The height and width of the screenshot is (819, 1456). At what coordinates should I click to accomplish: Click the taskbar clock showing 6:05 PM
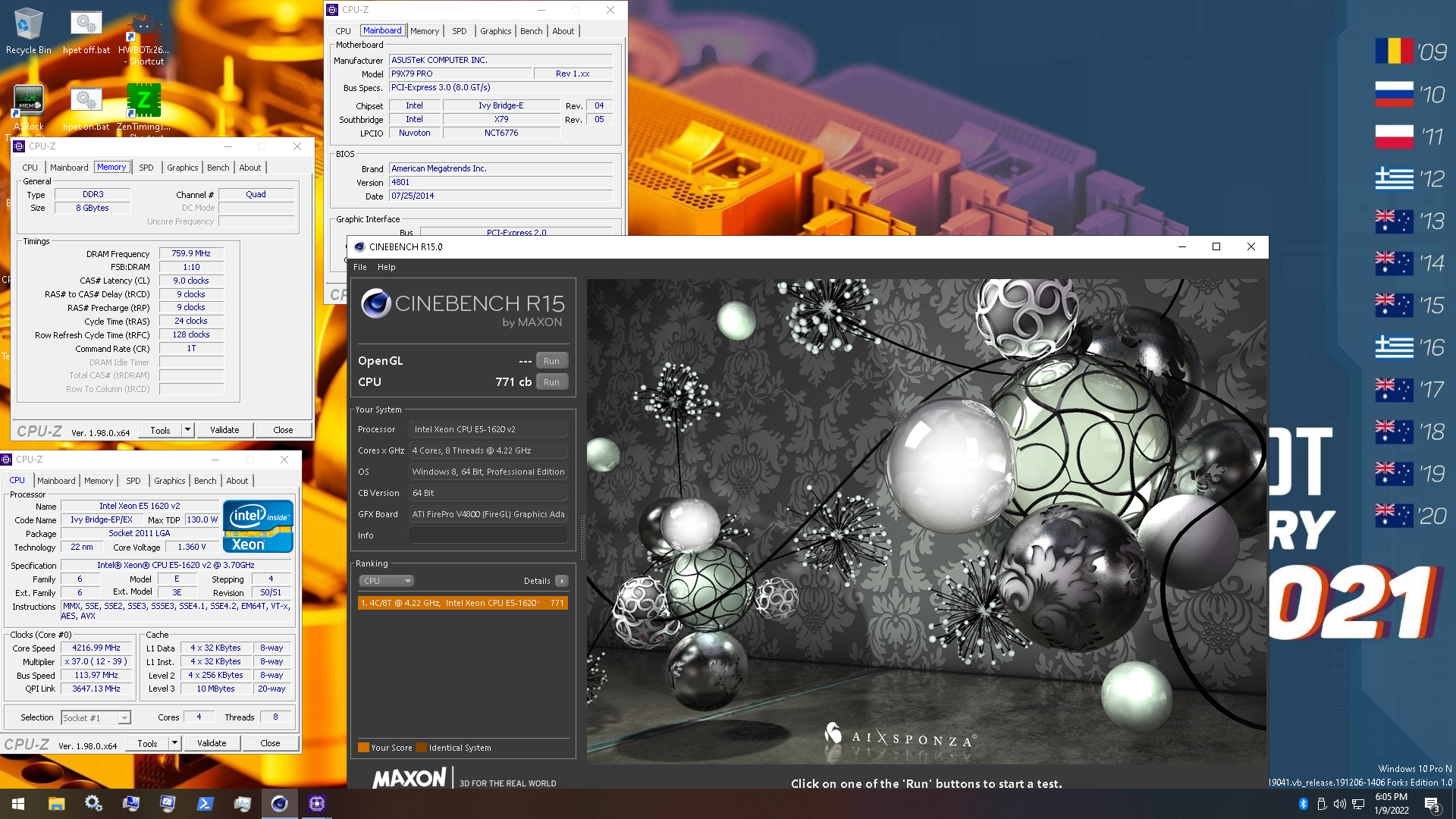pos(1391,804)
